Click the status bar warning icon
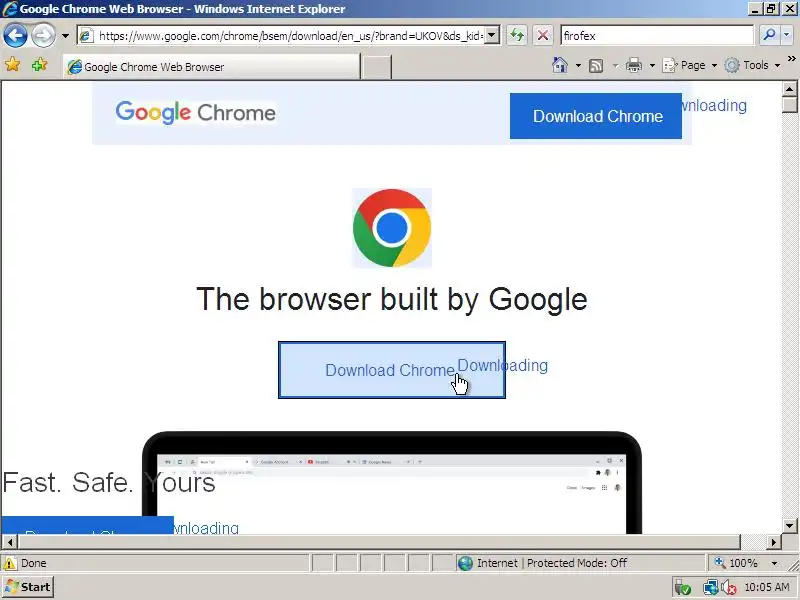The width and height of the screenshot is (800, 600). pyautogui.click(x=9, y=563)
